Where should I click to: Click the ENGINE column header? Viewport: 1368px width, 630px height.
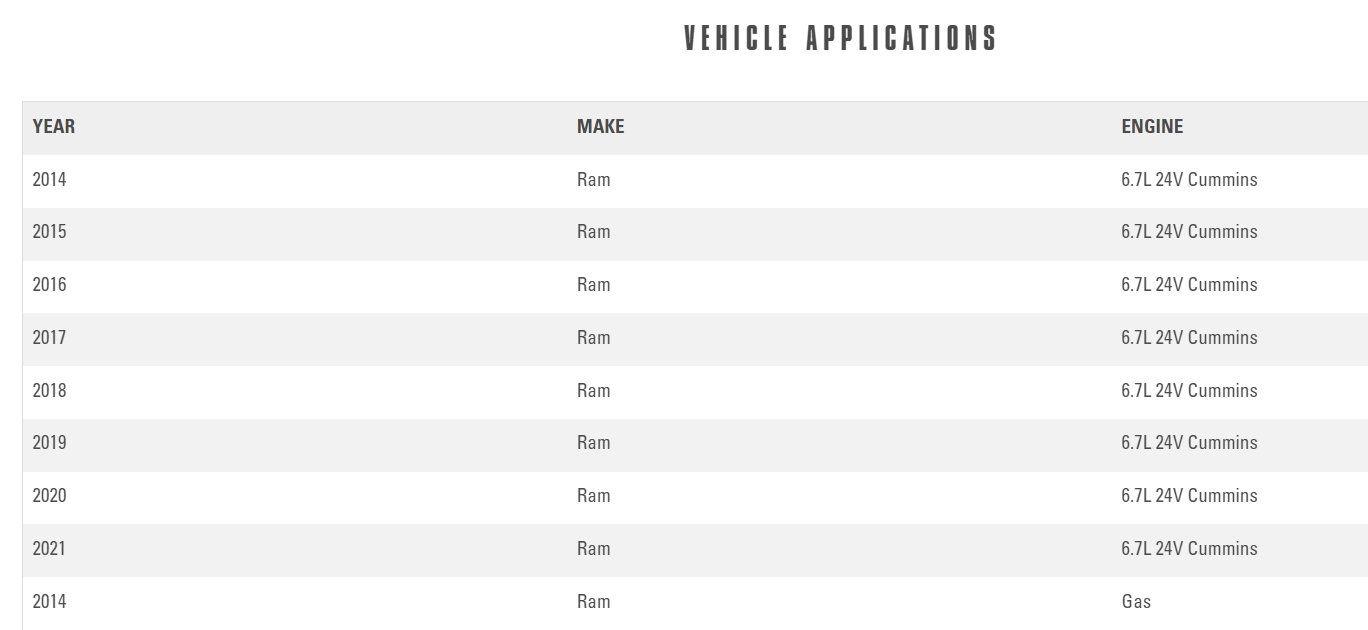1152,127
